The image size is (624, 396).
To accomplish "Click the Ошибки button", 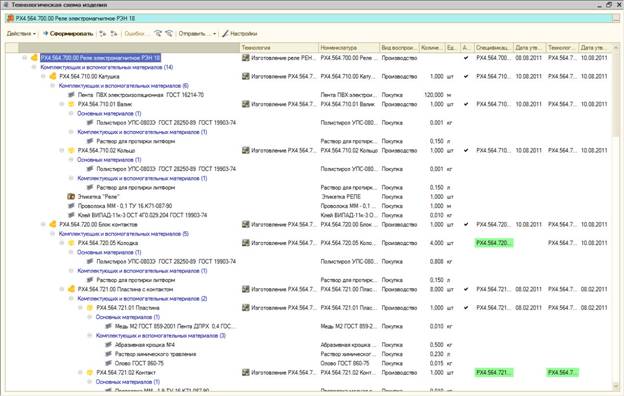I will click(135, 34).
